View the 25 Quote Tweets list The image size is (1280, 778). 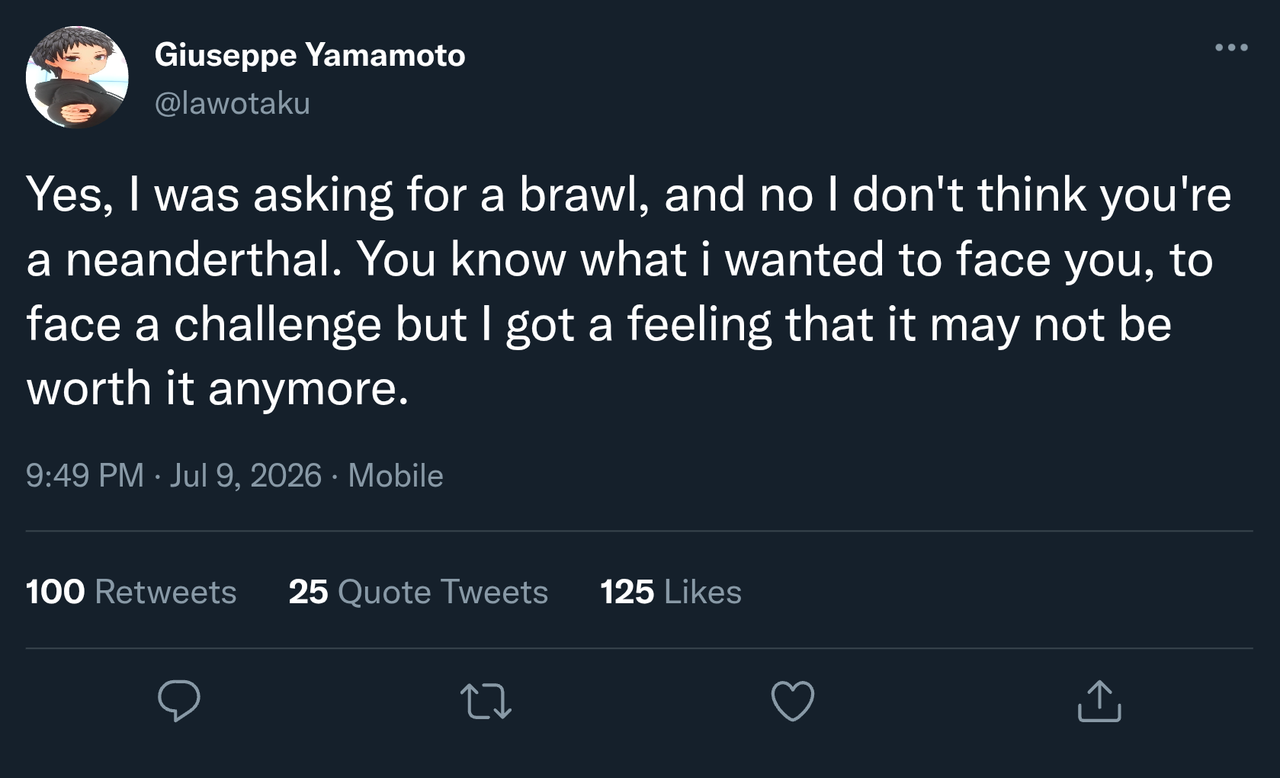[x=418, y=592]
